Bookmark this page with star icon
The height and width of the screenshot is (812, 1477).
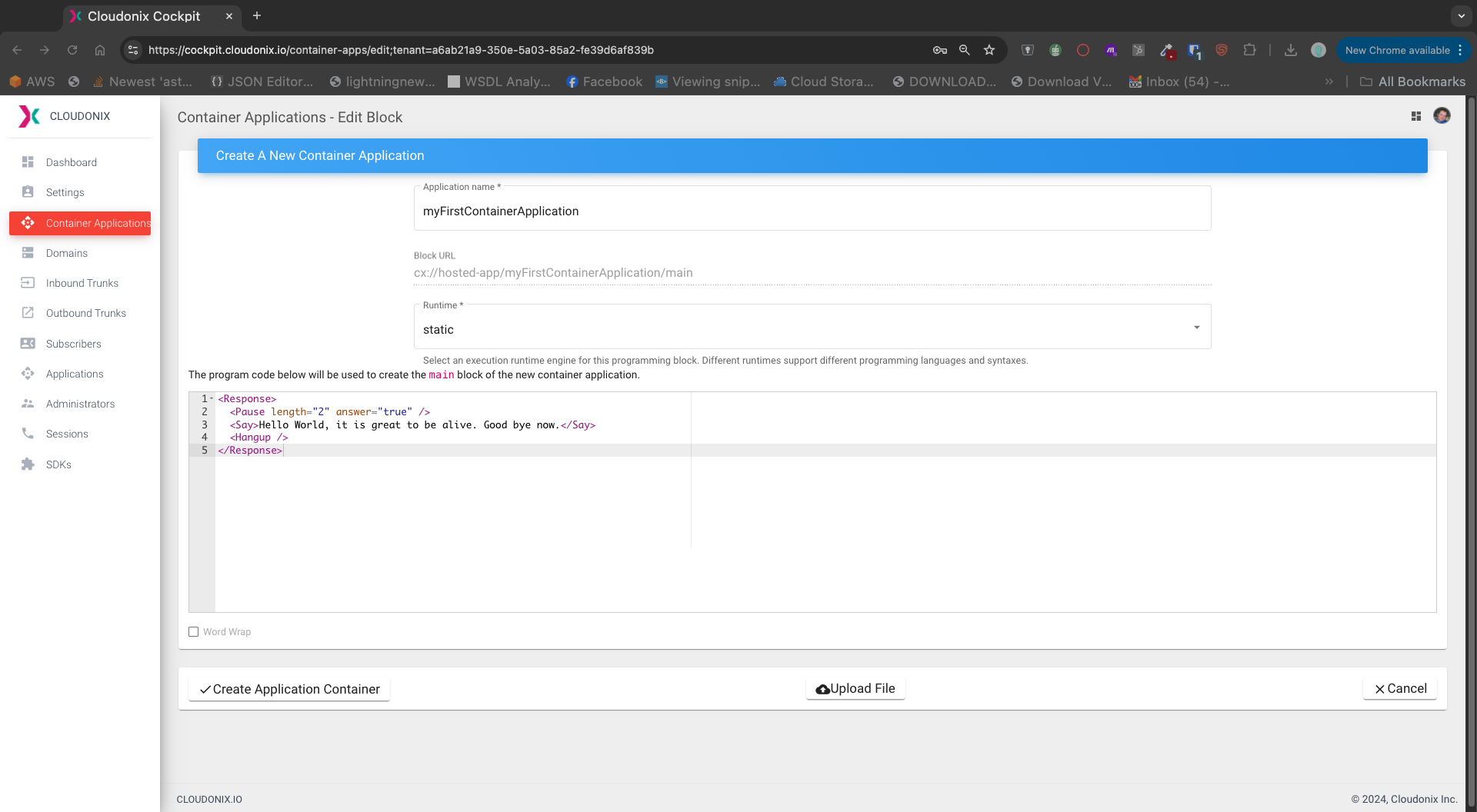click(989, 50)
